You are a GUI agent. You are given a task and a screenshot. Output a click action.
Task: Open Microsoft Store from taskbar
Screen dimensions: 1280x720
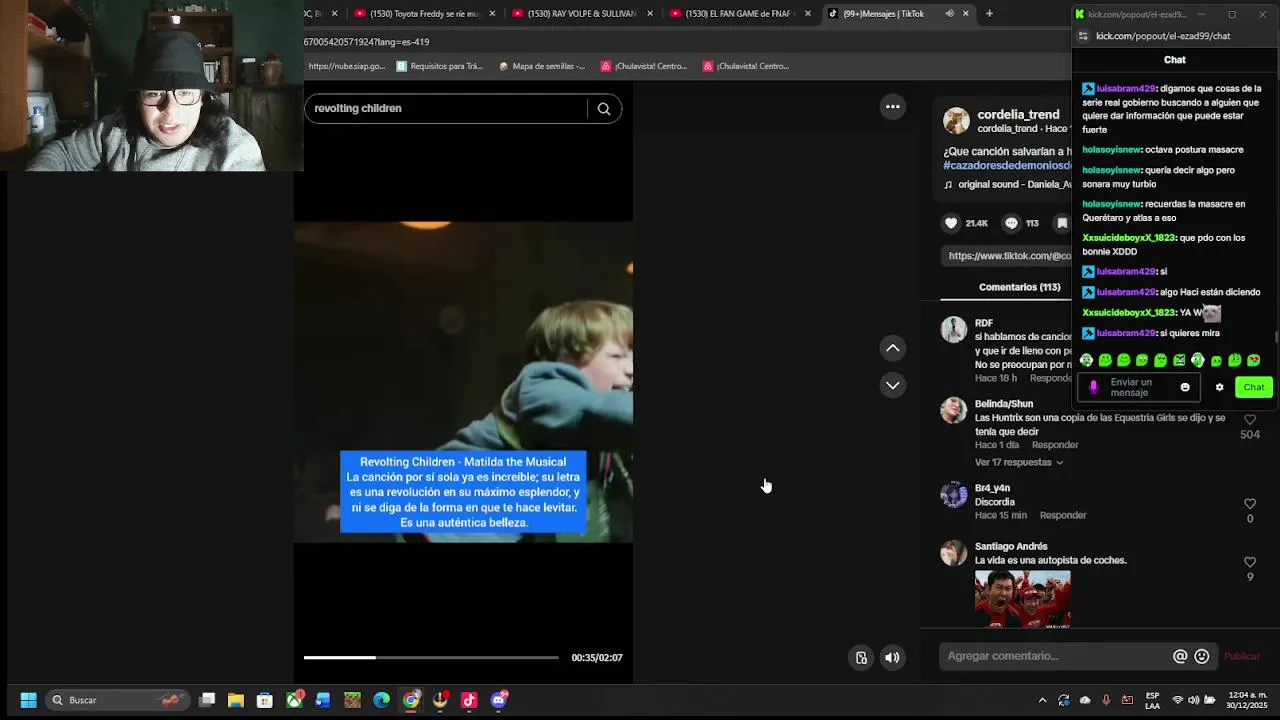[x=265, y=700]
